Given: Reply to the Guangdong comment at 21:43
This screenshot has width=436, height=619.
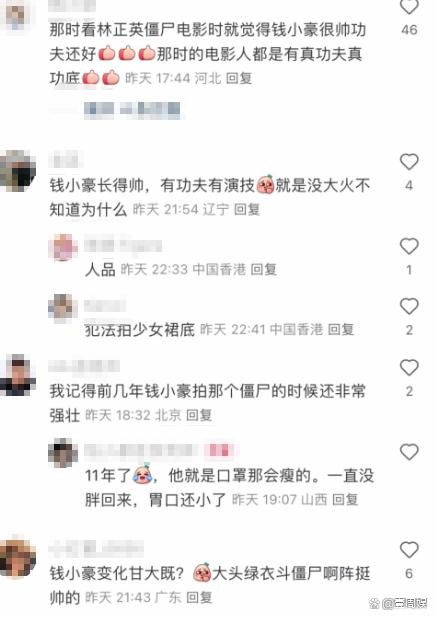Looking at the screenshot, I should click(199, 597).
